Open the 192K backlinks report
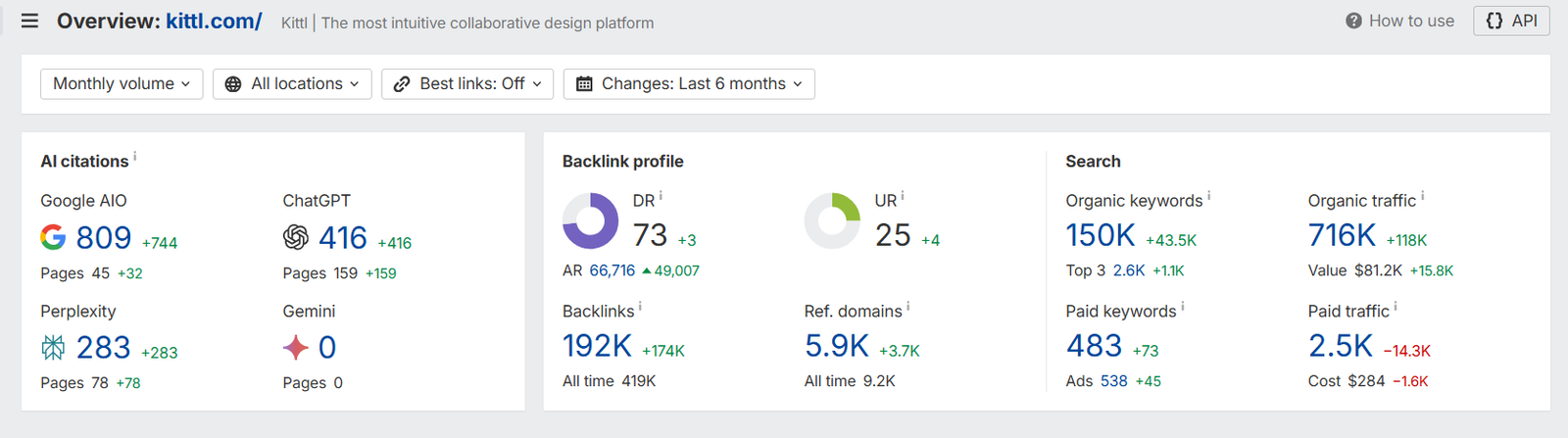Viewport: 1568px width, 438px height. (x=597, y=345)
